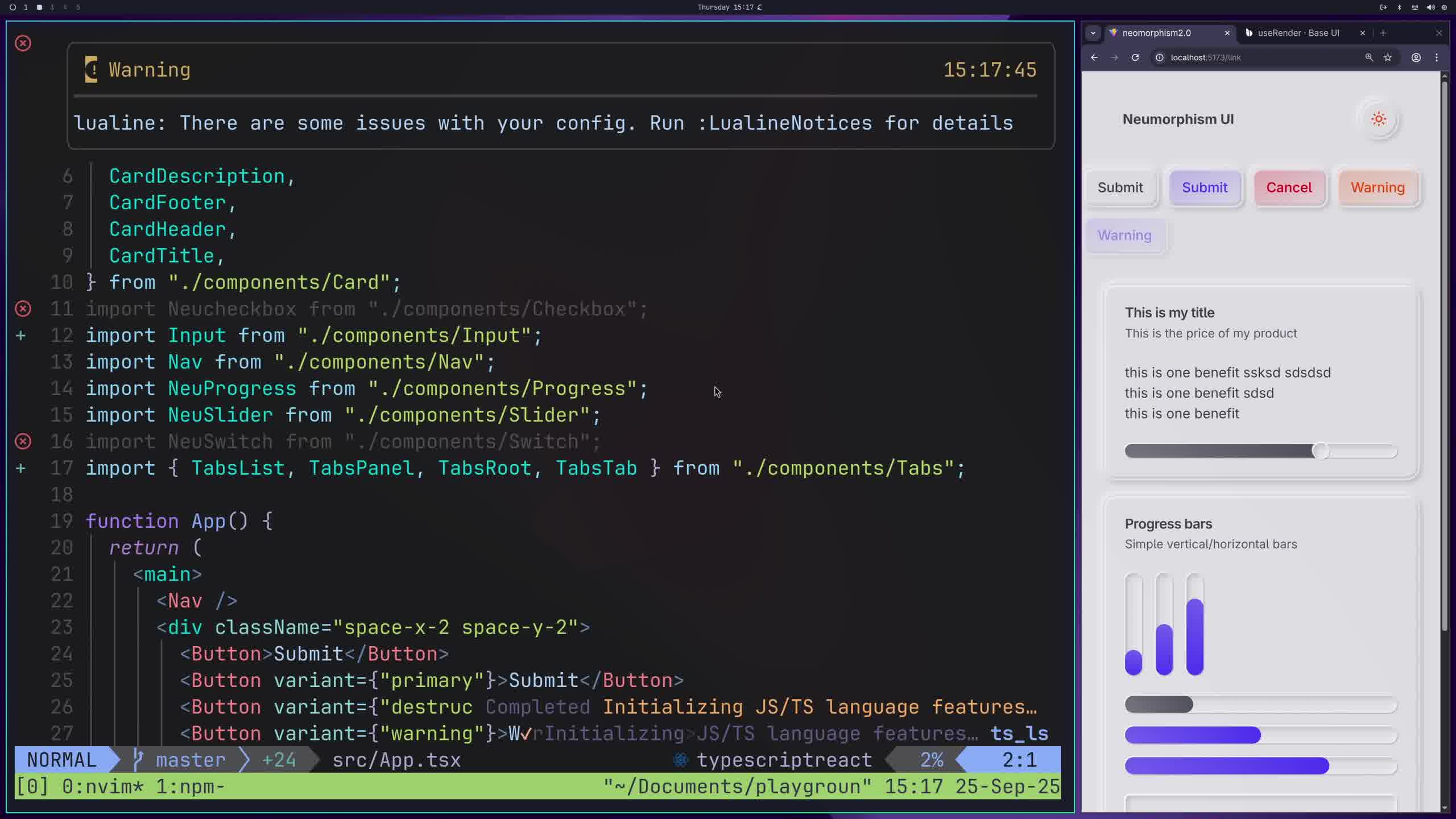1456x819 pixels.
Task: Open the browser three-dot menu
Action: (1437, 57)
